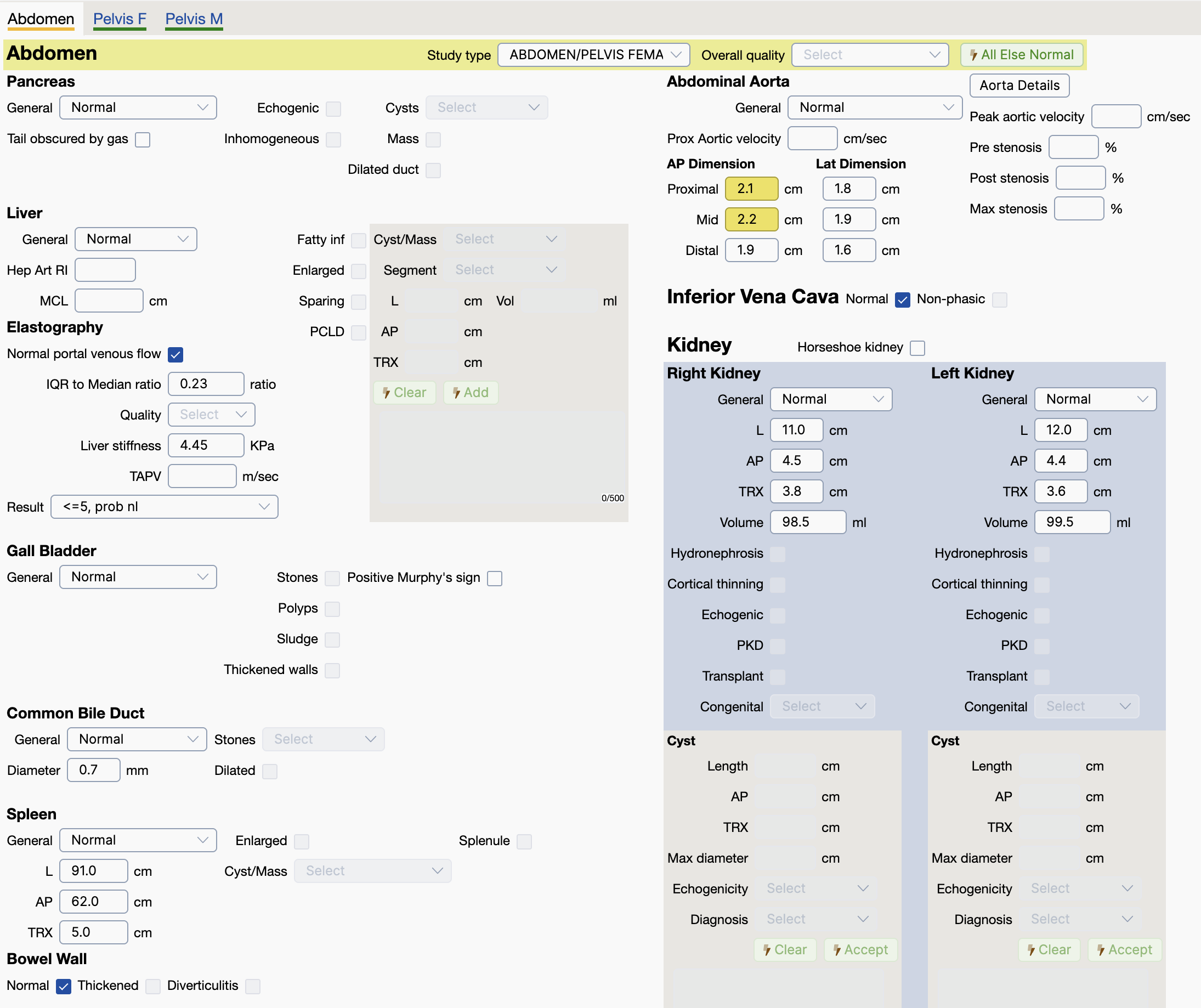Click Clear under Left Kidney cyst
The width and height of the screenshot is (1201, 1008).
(x=1049, y=950)
